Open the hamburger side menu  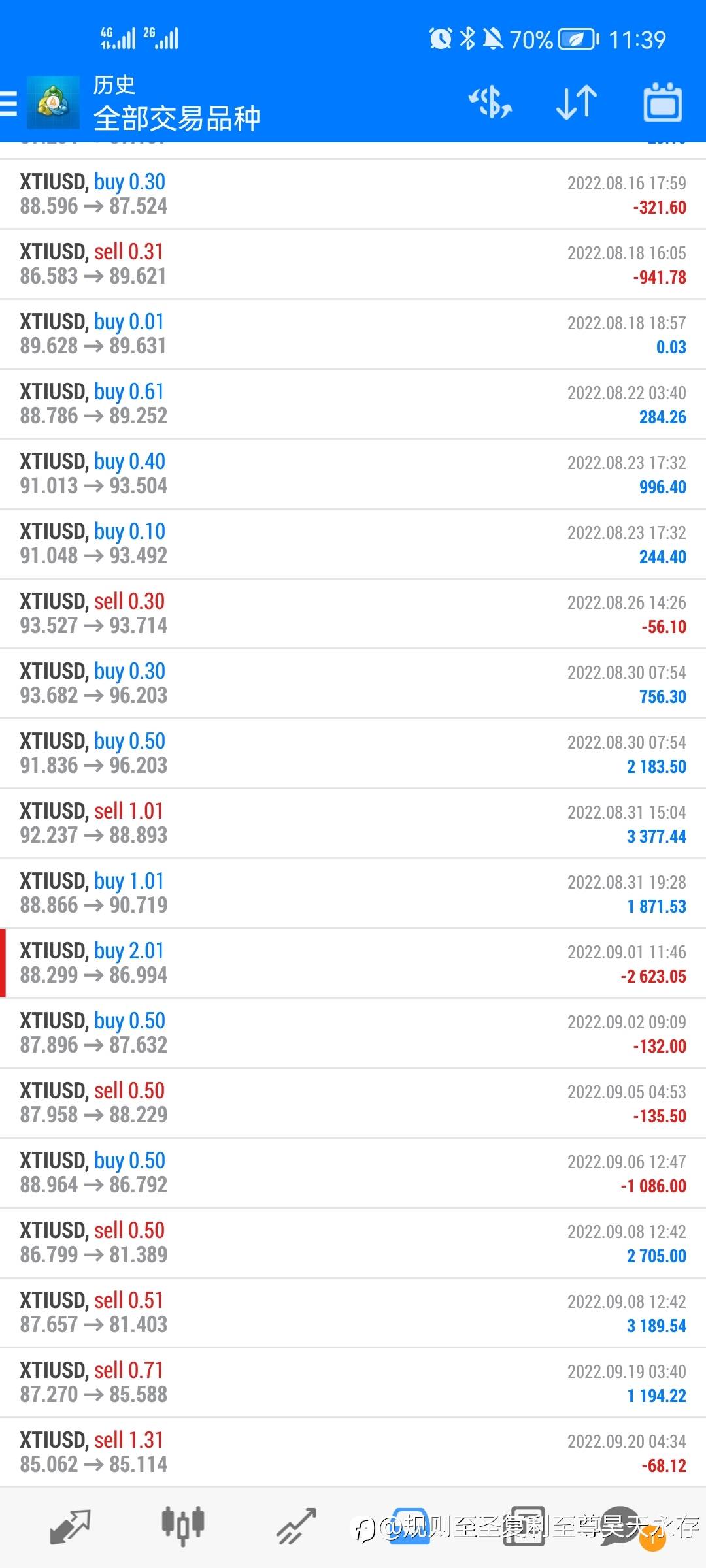(x=9, y=103)
